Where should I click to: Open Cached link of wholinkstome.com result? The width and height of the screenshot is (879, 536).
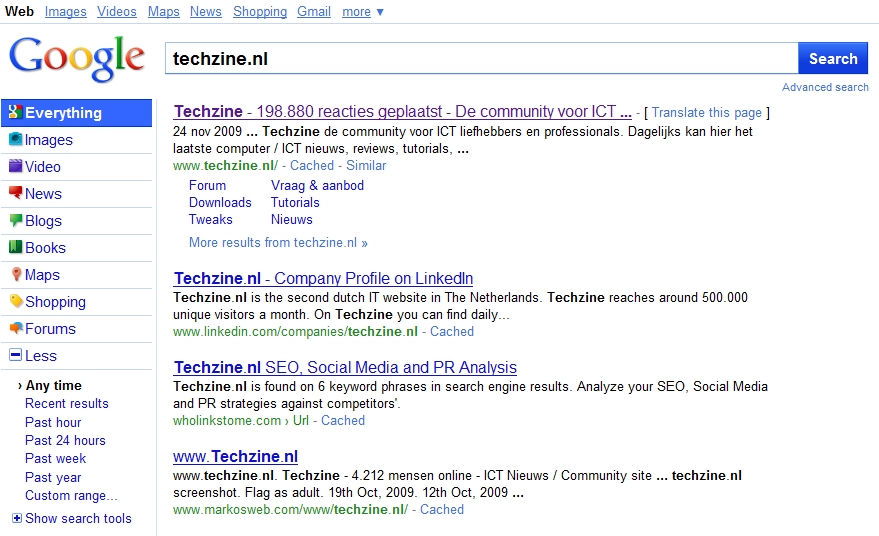pyautogui.click(x=343, y=421)
